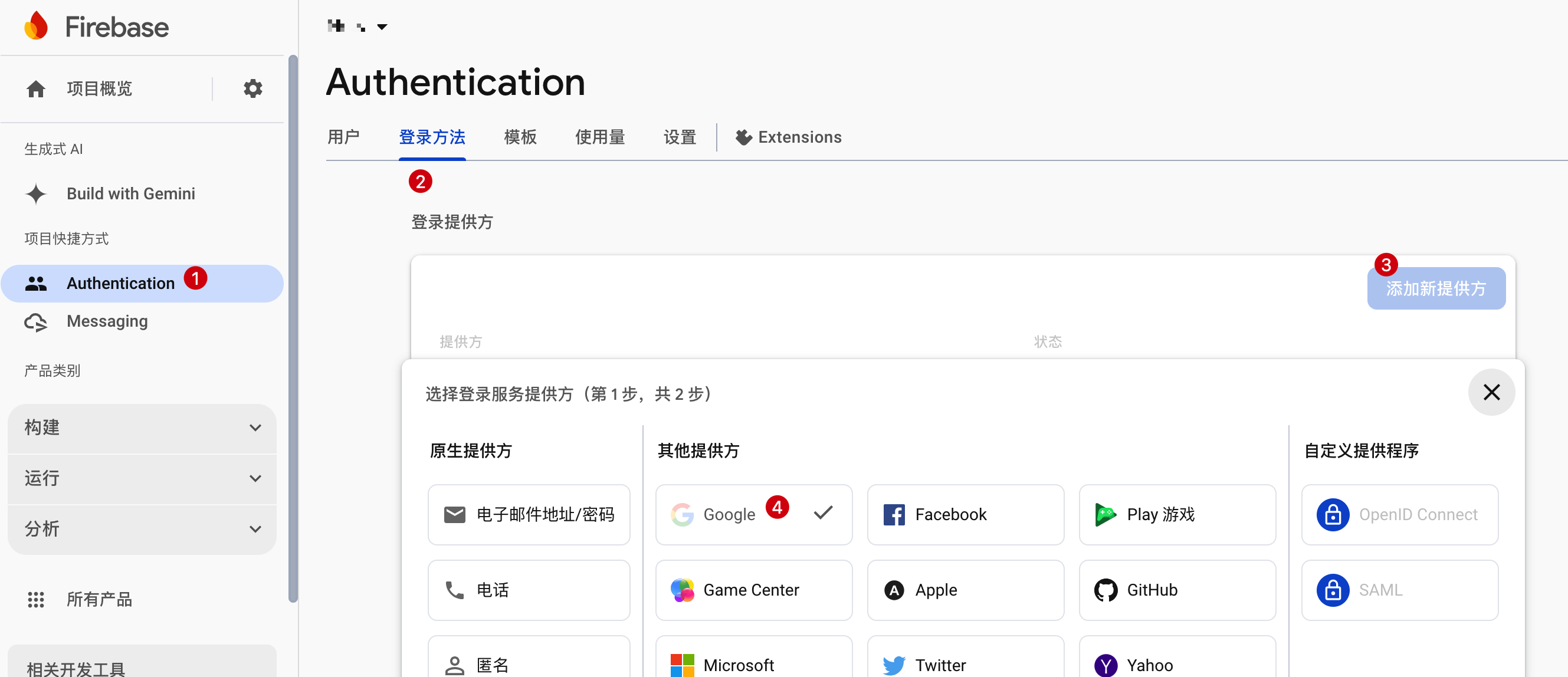Open the project selector dropdown
Image resolution: width=1568 pixels, height=677 pixels.
pyautogui.click(x=382, y=26)
